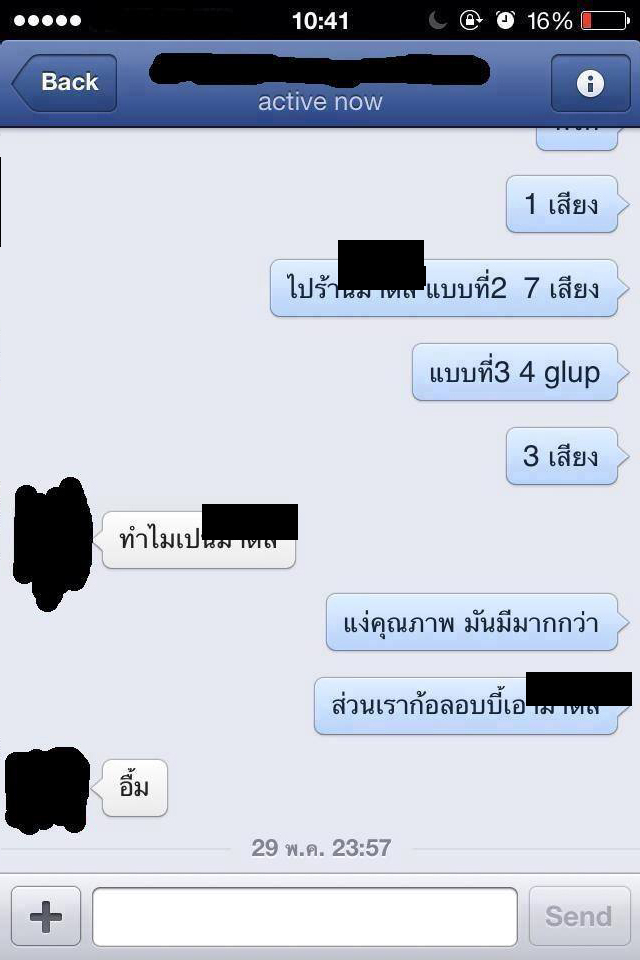Tap the Back button
Viewport: 640px width, 960px height.
64,83
